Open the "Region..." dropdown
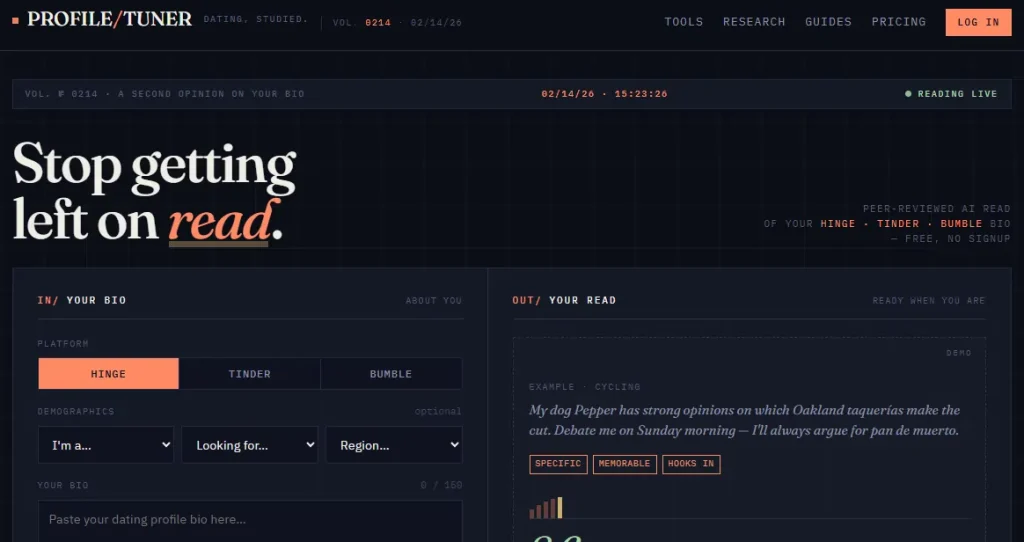Screen dimensions: 1024x542 tap(394, 445)
